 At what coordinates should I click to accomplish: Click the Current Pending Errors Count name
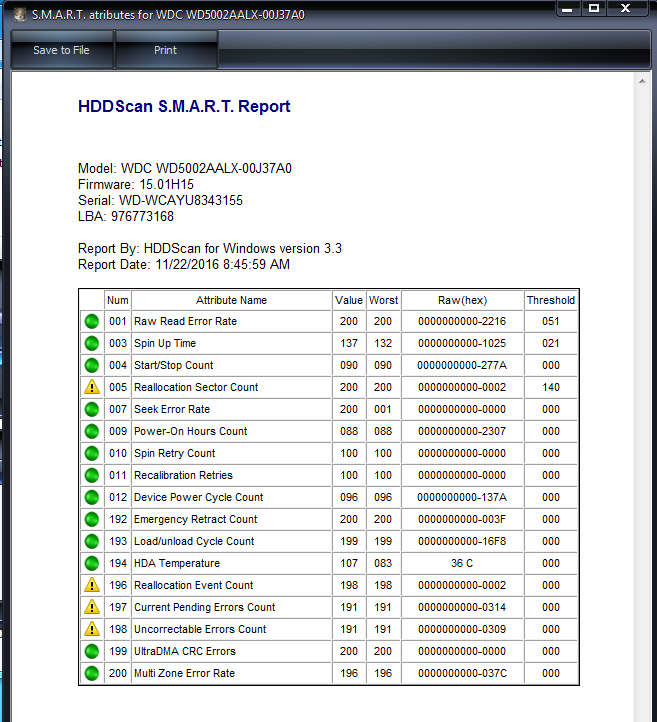[x=204, y=607]
